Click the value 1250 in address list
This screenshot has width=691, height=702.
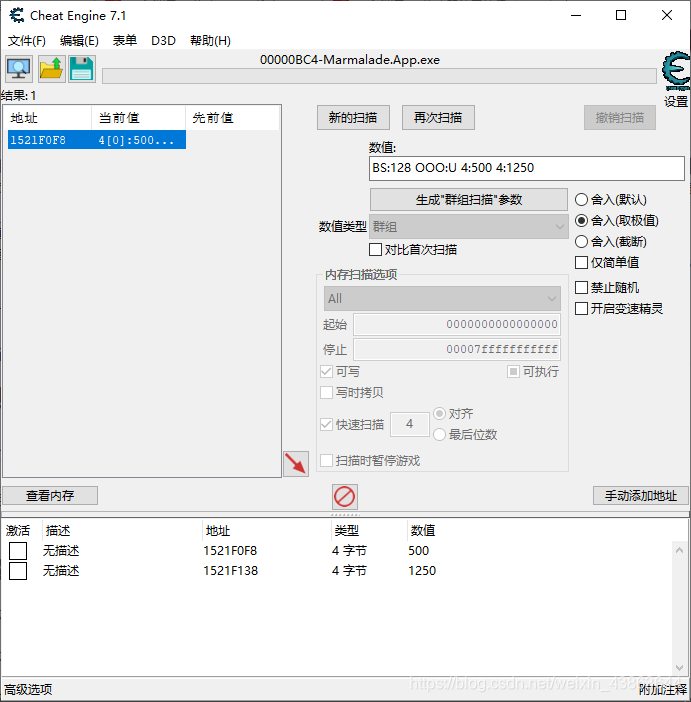tap(422, 571)
